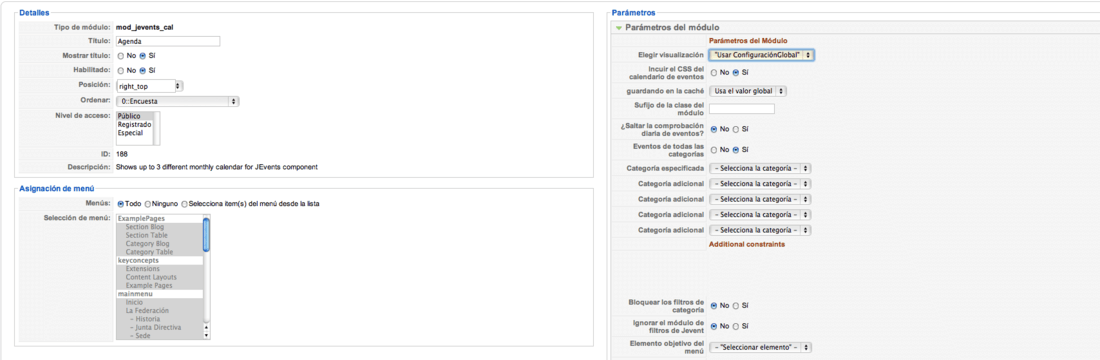Select No for Mostrar título

point(121,55)
